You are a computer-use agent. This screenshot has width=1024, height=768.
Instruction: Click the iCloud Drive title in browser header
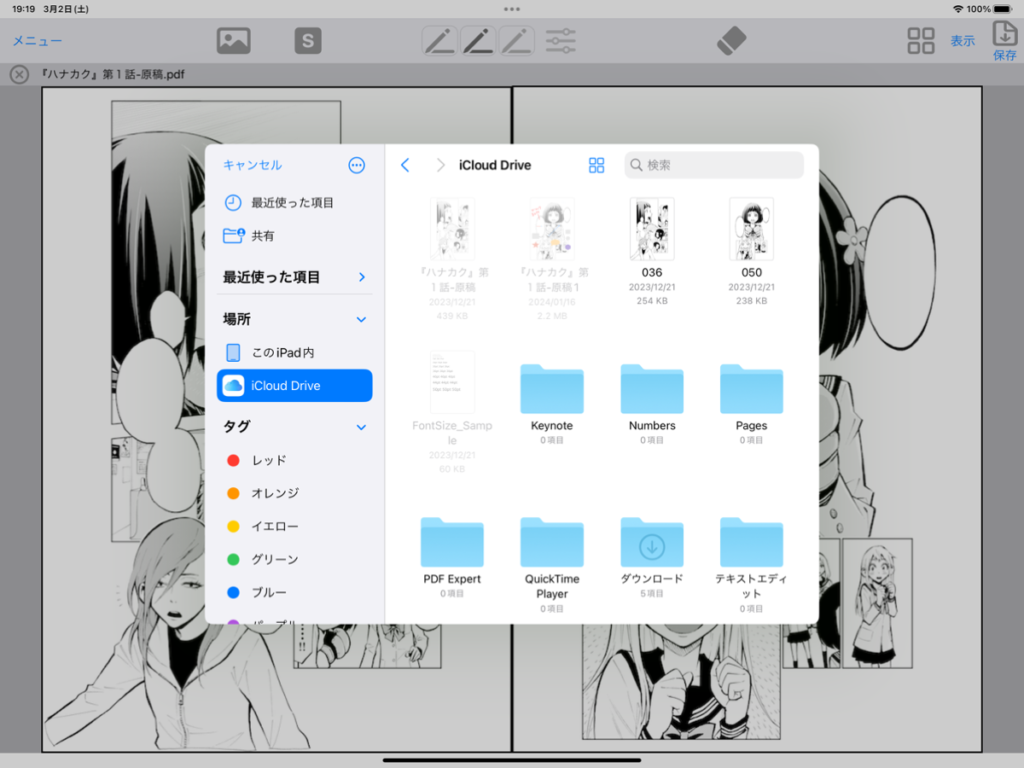495,165
